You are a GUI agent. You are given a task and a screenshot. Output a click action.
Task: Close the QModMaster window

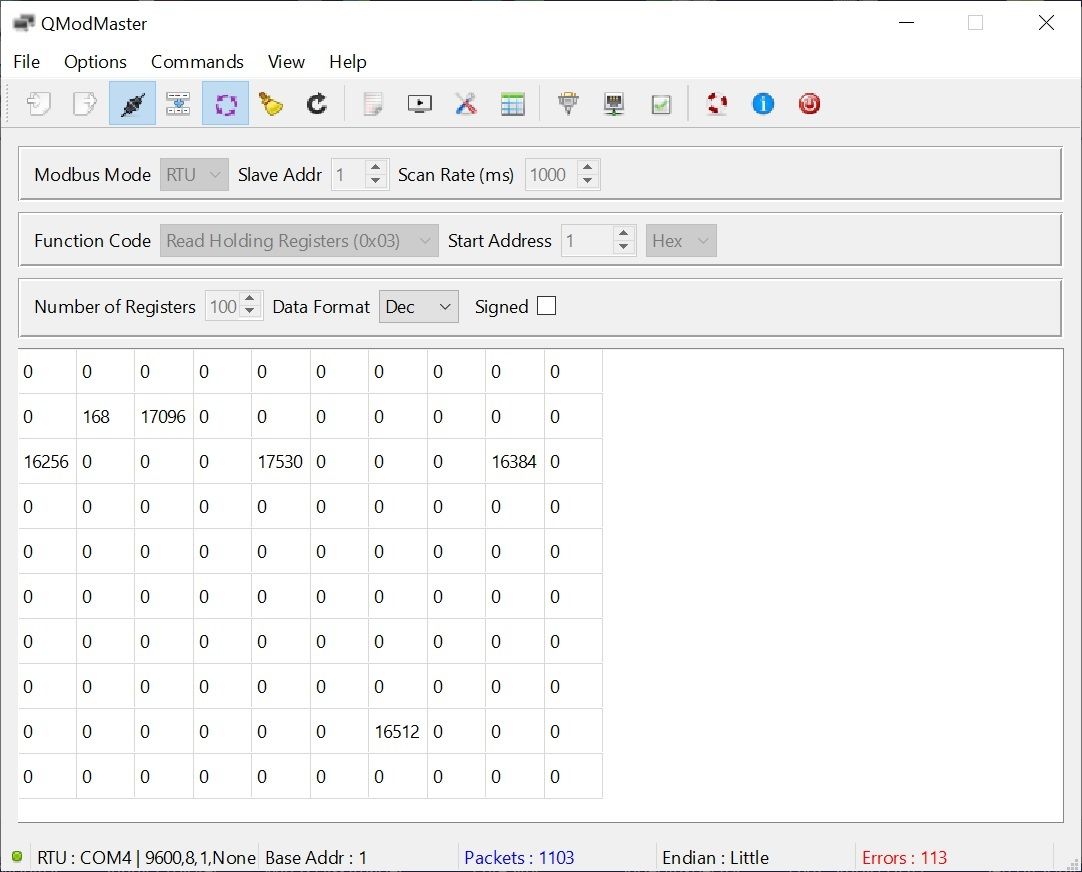pyautogui.click(x=1046, y=23)
